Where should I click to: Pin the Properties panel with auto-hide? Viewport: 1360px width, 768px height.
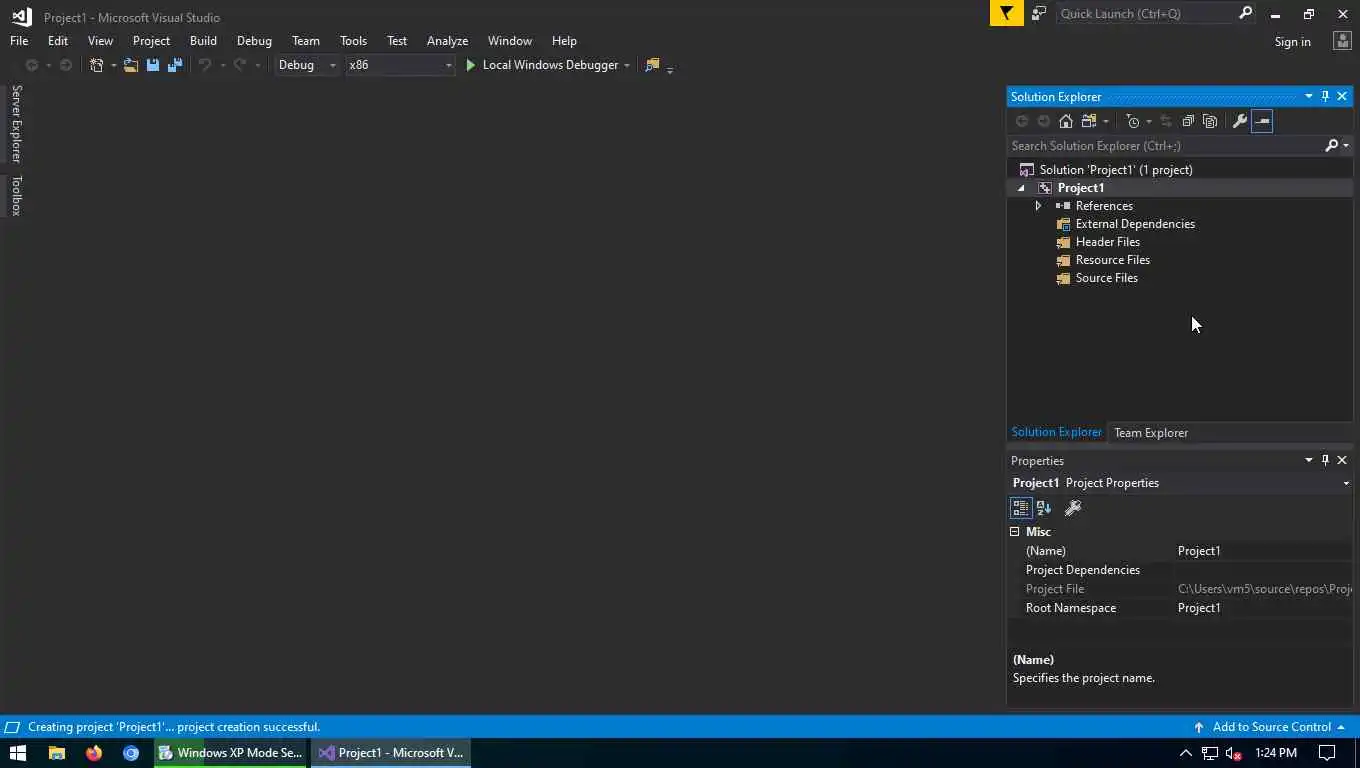pos(1325,461)
